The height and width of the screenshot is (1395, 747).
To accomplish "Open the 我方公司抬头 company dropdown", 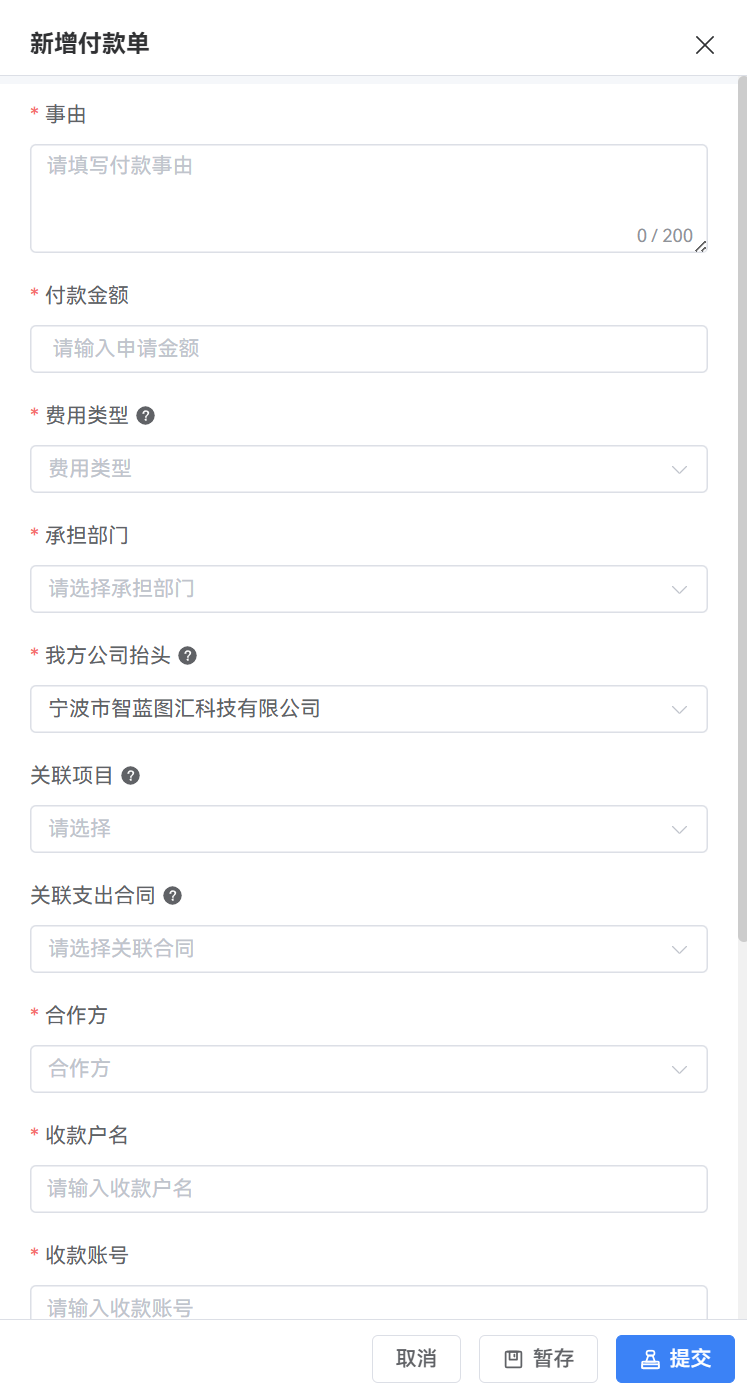I will (x=368, y=709).
